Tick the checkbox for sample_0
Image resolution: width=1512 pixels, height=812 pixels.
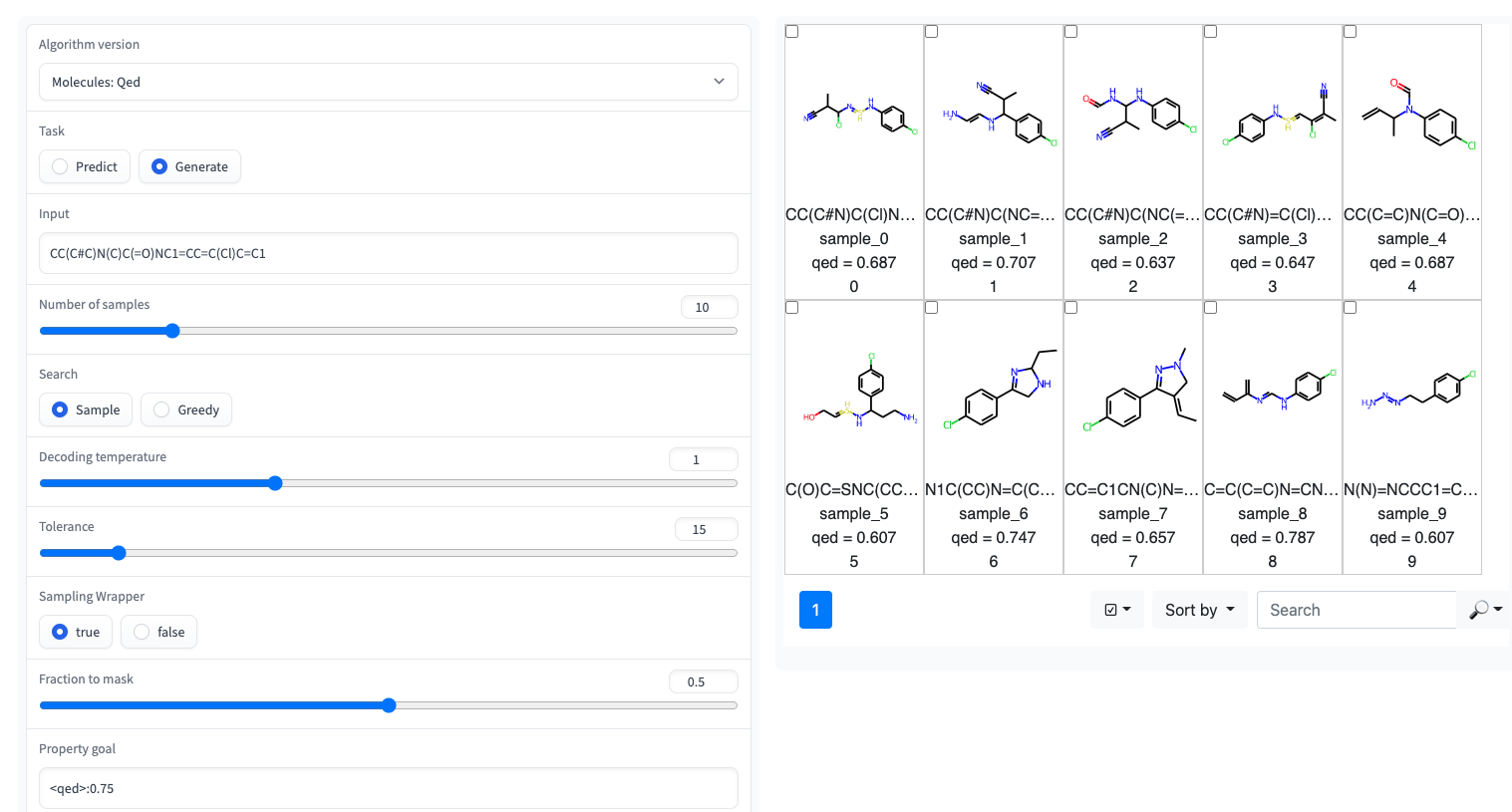(x=792, y=32)
